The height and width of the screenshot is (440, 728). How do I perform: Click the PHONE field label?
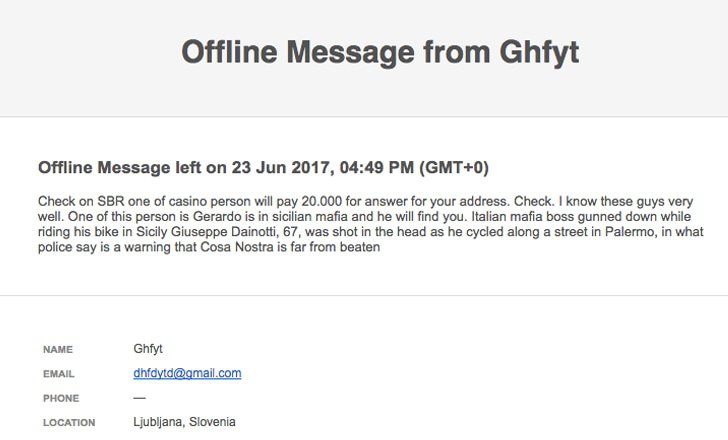tap(61, 398)
